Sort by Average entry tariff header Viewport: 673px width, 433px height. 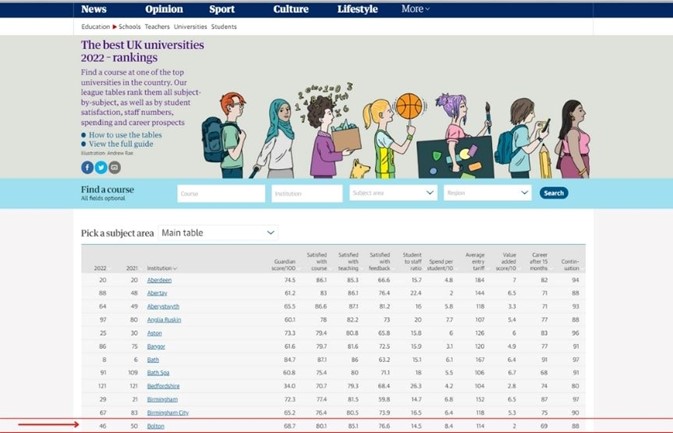coord(475,261)
